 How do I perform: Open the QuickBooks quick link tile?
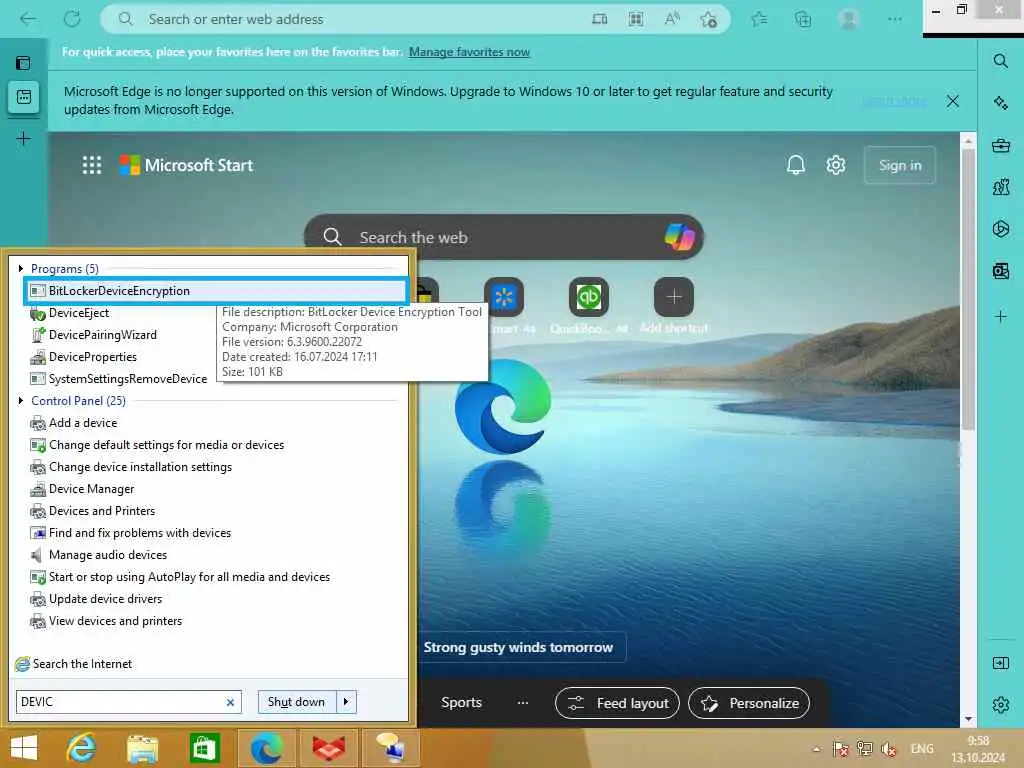pos(589,297)
